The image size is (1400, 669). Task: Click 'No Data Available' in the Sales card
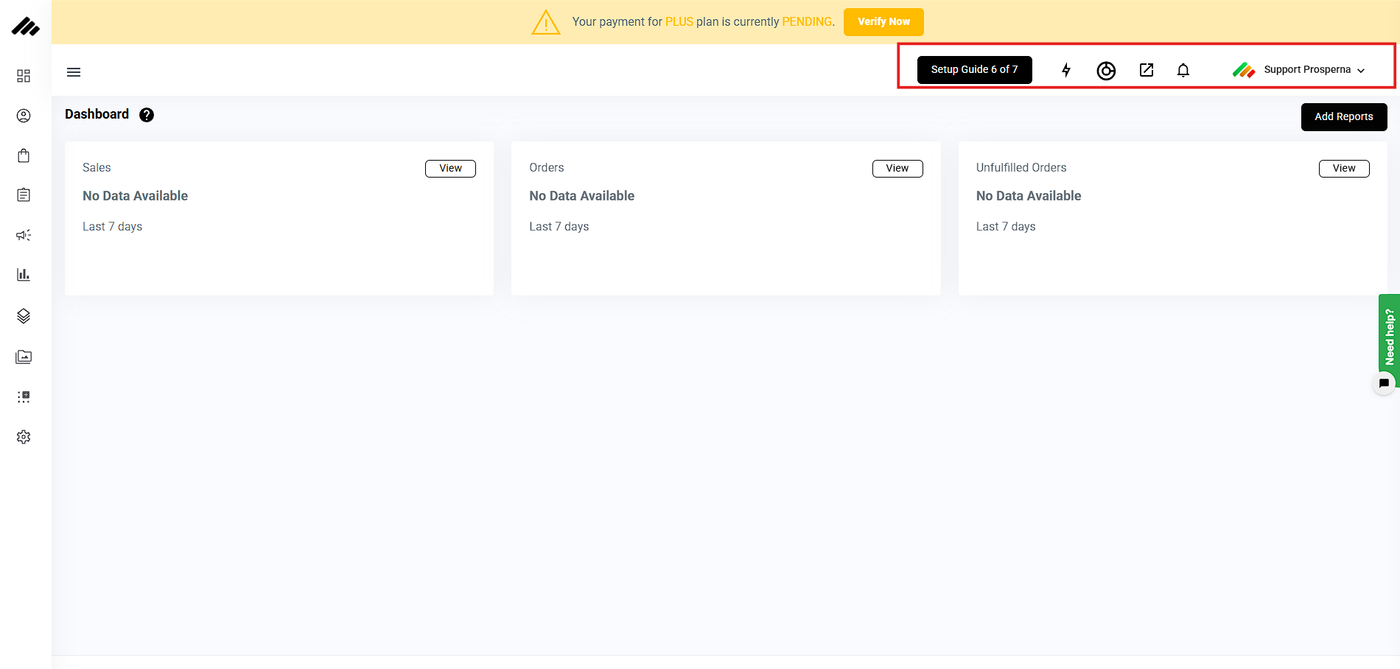(x=135, y=196)
